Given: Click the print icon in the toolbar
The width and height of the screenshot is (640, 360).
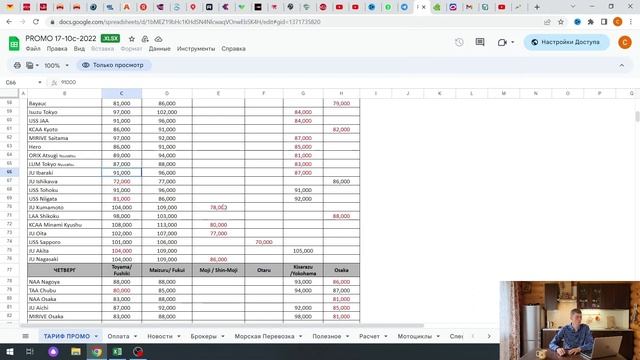Looking at the screenshot, I should [x=17, y=65].
